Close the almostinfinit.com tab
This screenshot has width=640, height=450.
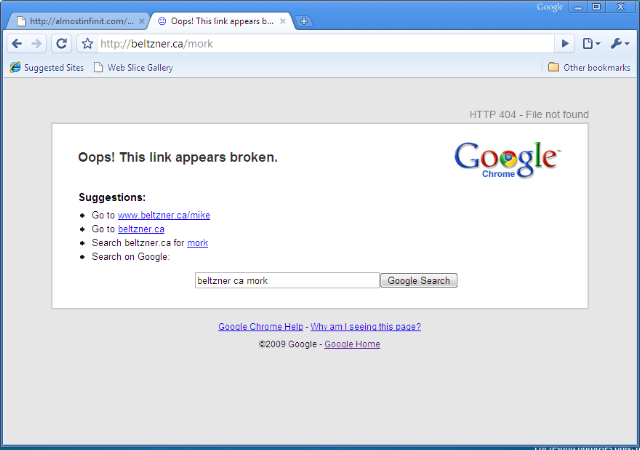coord(142,21)
